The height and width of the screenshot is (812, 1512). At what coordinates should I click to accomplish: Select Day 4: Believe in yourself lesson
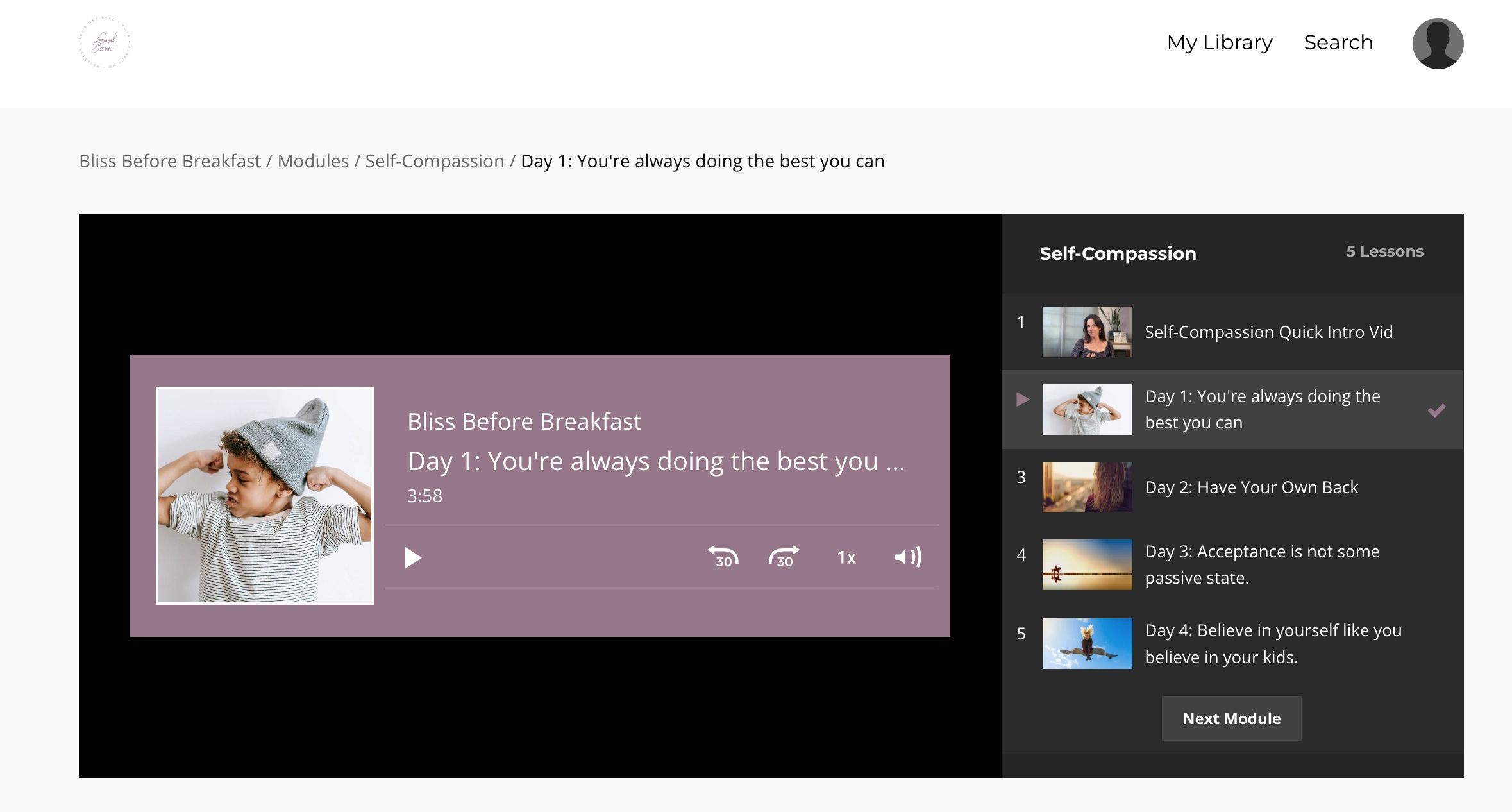pos(1273,643)
